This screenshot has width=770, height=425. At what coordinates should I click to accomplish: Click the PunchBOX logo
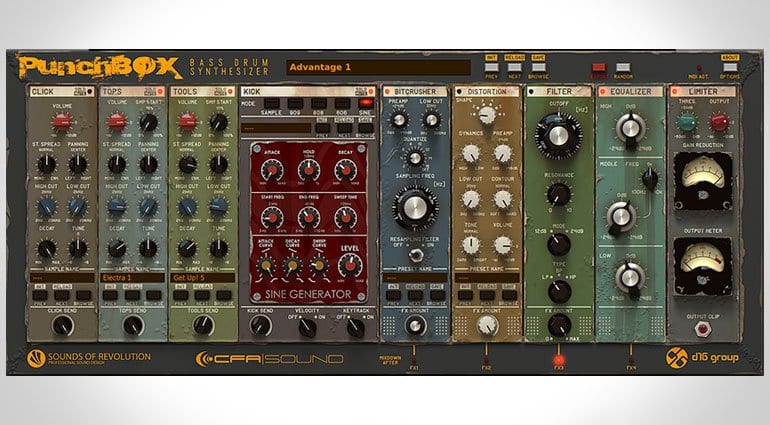[x=100, y=67]
